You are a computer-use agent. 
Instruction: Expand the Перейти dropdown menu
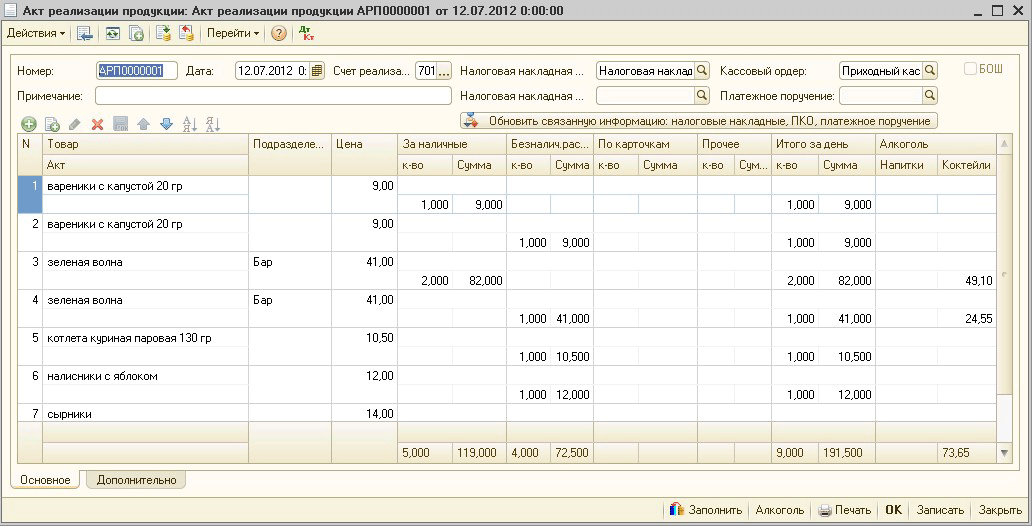[x=232, y=33]
